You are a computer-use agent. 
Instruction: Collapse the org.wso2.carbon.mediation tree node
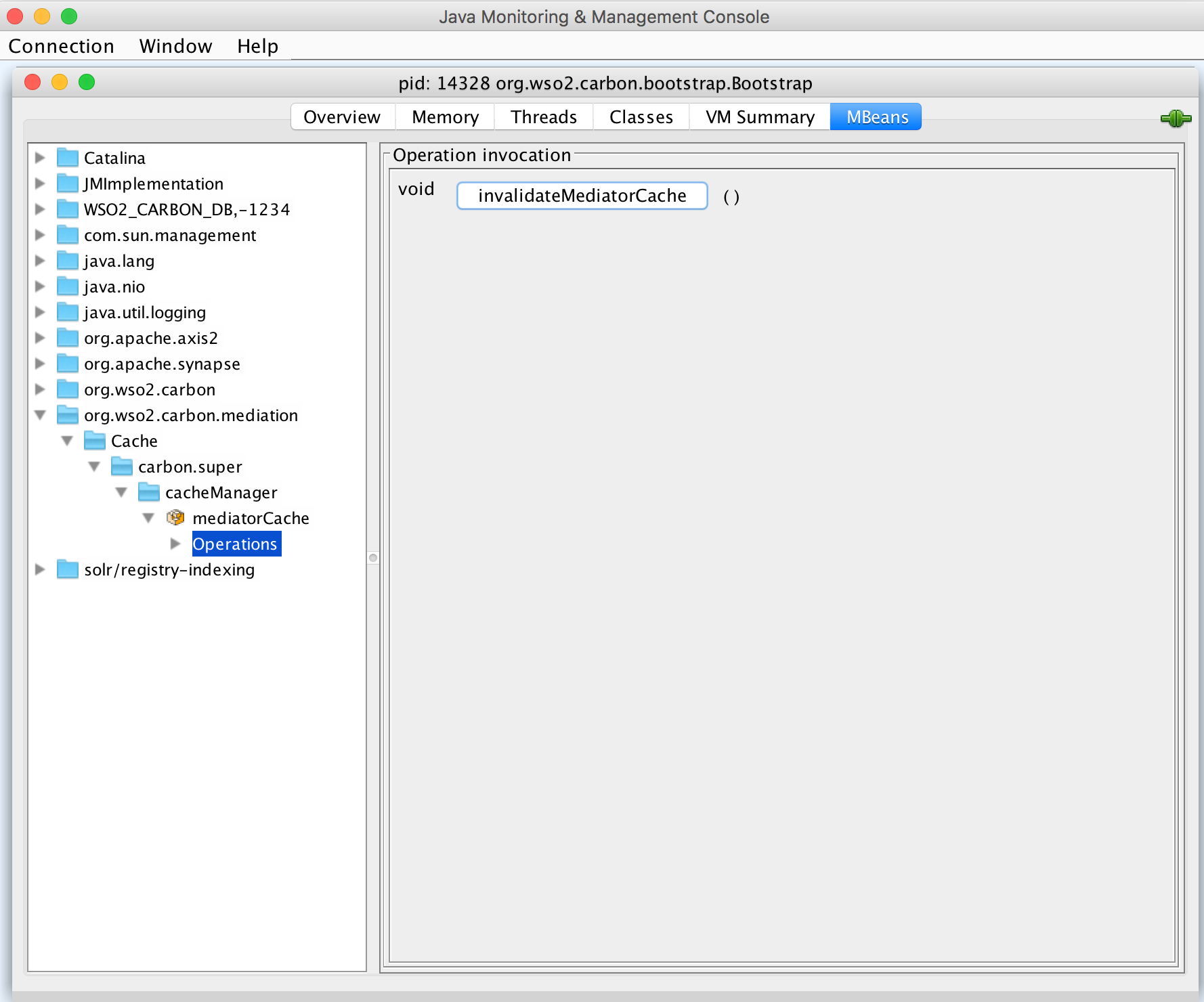(40, 415)
